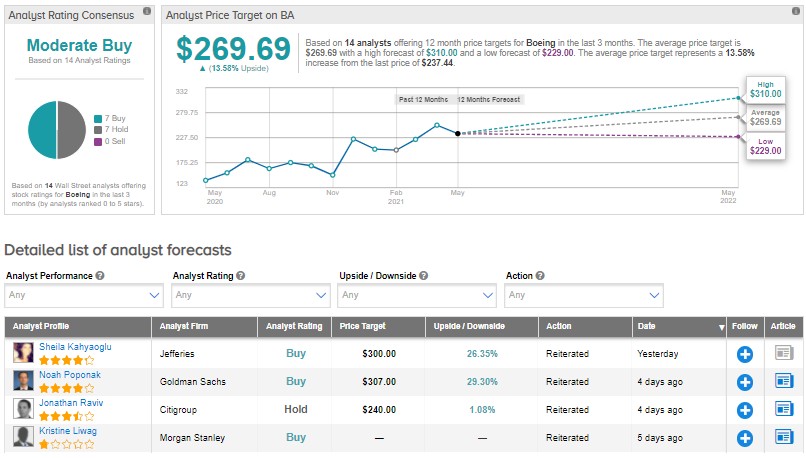Open the Analyst Performance dropdown
The height and width of the screenshot is (458, 806).
click(x=83, y=295)
